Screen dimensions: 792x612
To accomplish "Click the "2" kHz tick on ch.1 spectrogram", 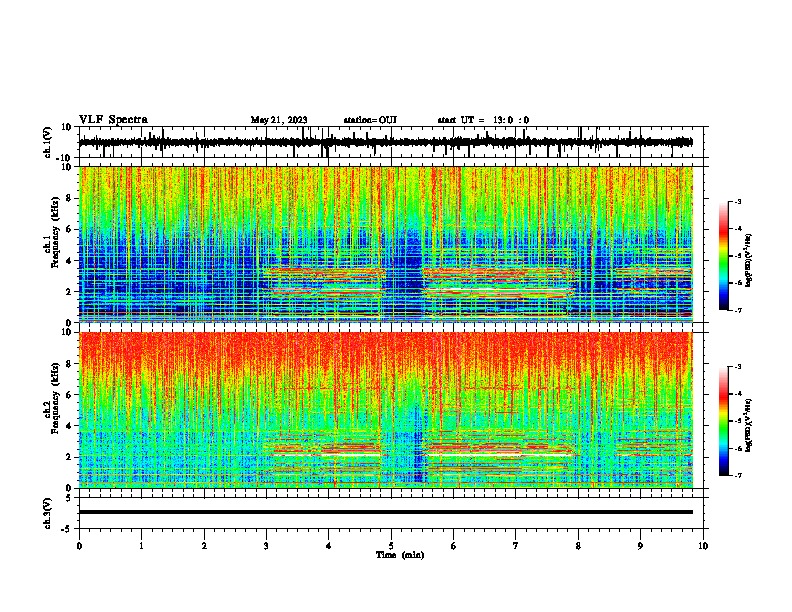I will 69,291.
